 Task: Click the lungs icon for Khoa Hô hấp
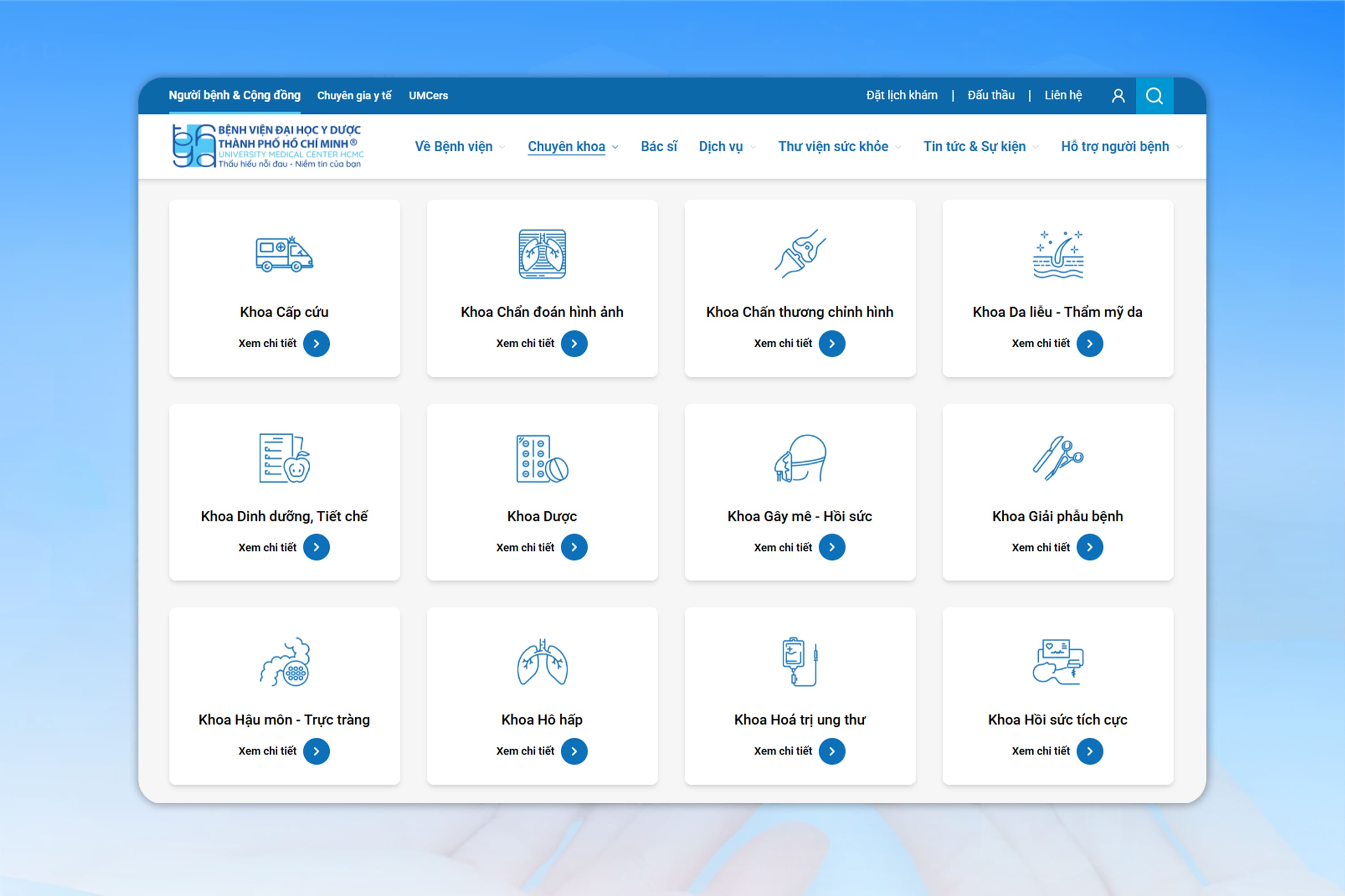[542, 662]
